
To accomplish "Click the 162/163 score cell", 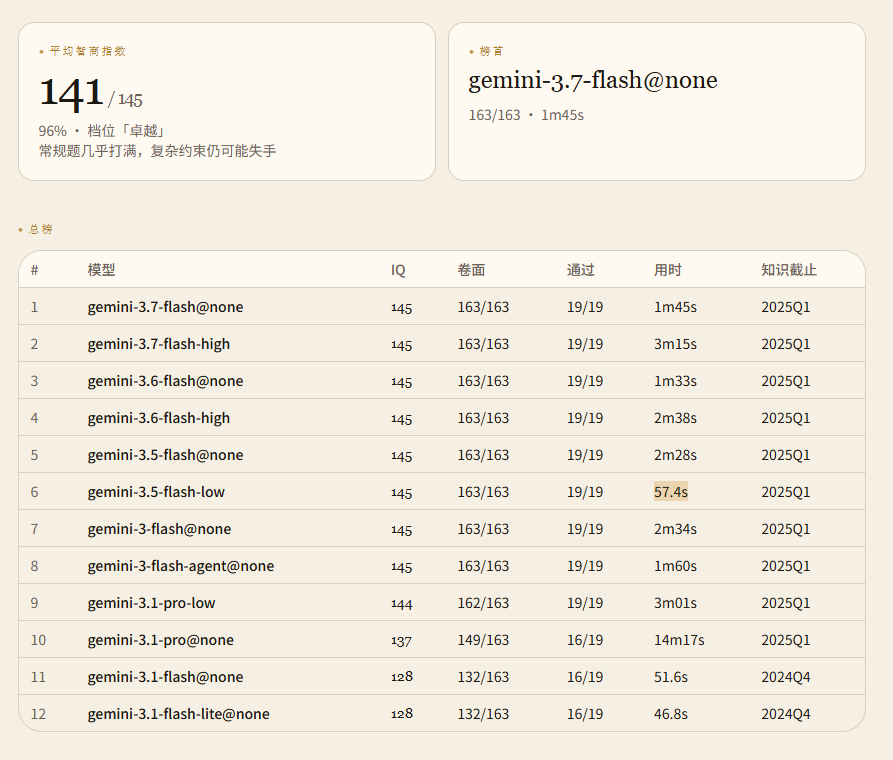I will click(x=483, y=603).
